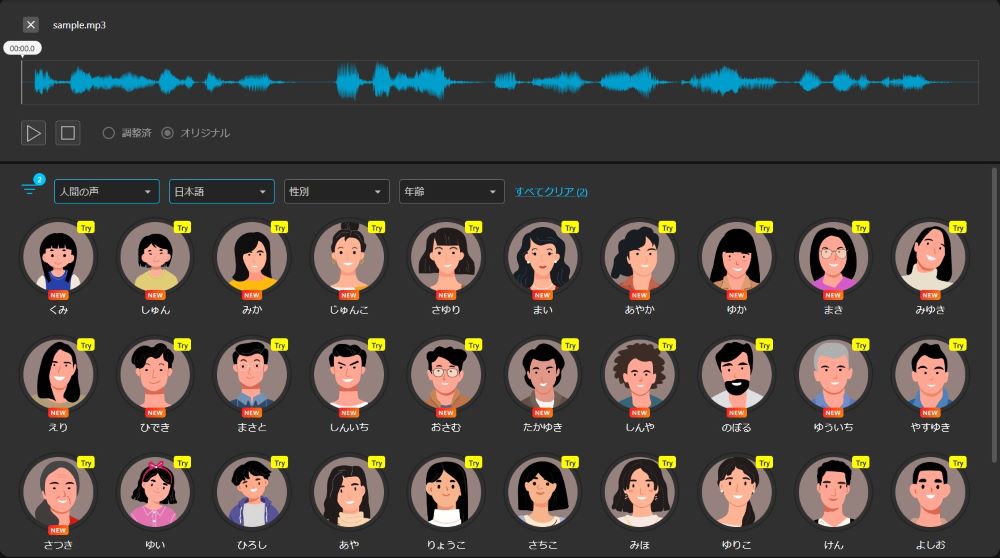Choose the みか voice avatar
The height and width of the screenshot is (558, 1000).
click(252, 256)
